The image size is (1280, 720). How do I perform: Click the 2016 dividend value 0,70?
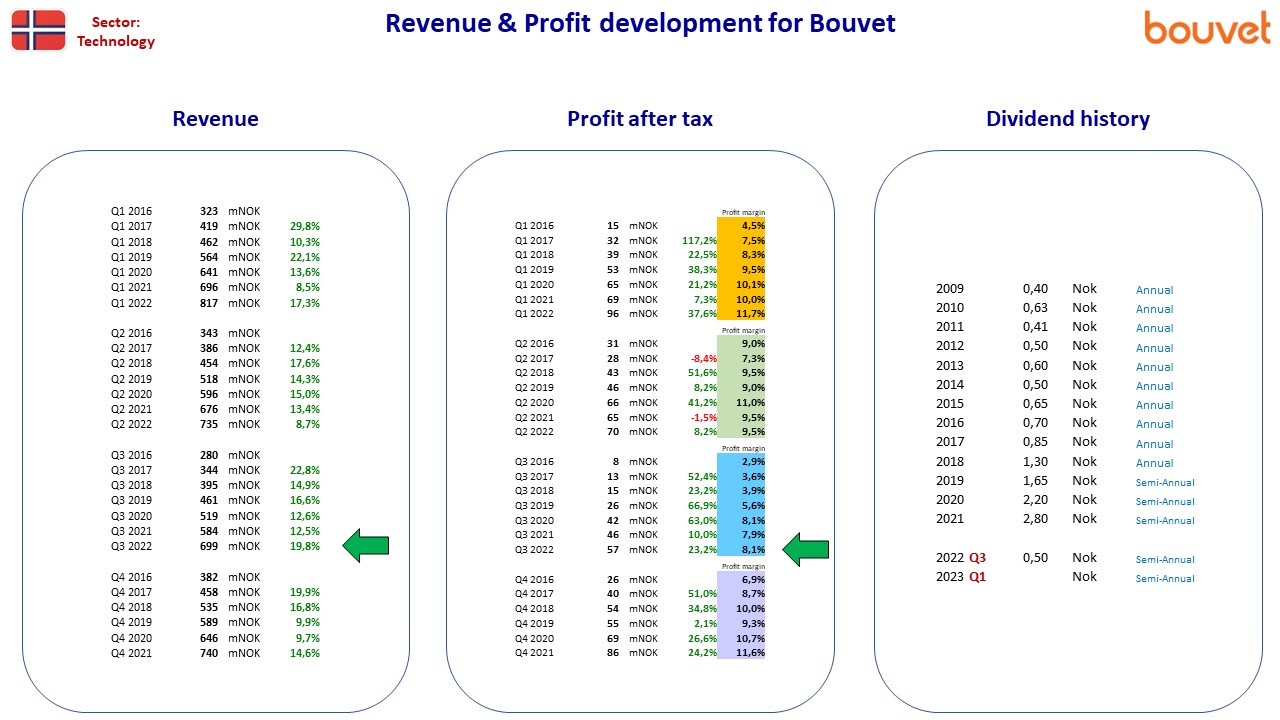[1035, 423]
